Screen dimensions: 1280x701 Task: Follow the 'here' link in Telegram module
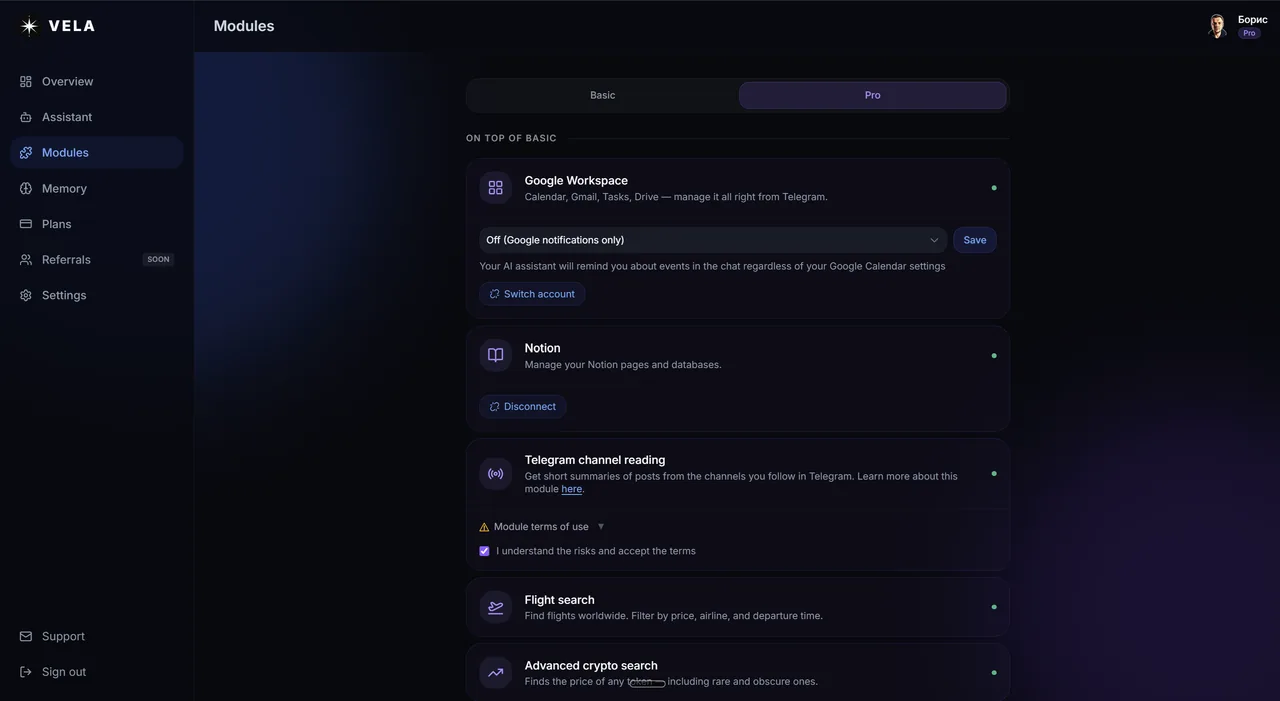point(572,489)
